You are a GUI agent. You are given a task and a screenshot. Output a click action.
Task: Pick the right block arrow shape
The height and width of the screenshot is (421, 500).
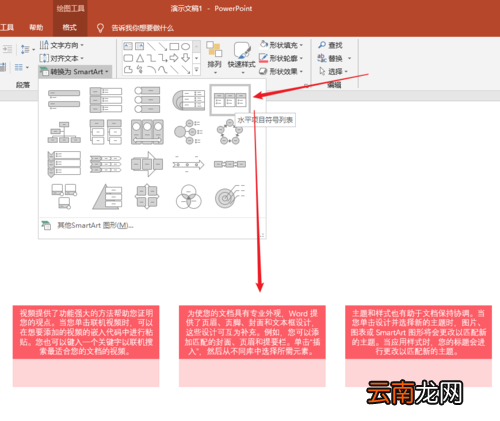[174, 58]
